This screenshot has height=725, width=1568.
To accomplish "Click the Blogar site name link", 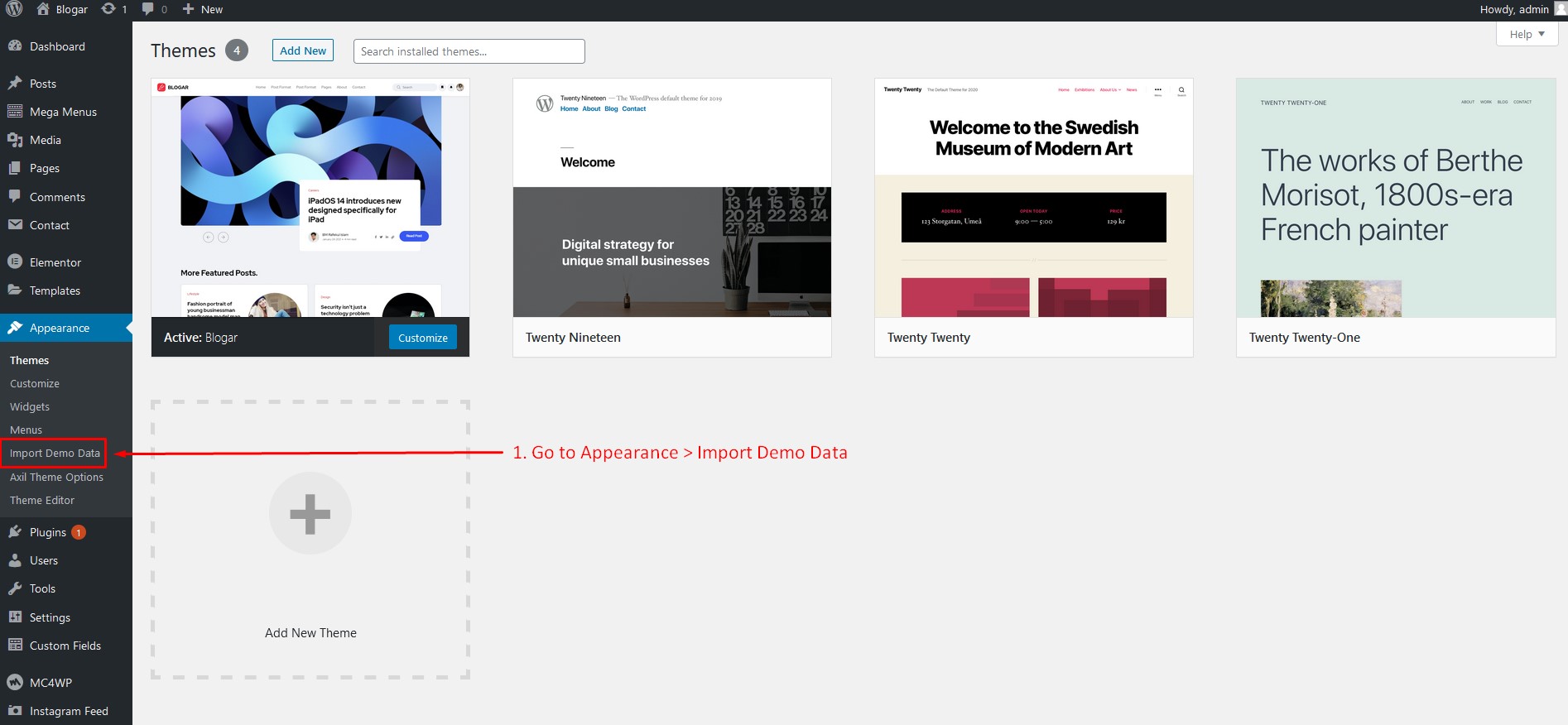I will point(72,9).
